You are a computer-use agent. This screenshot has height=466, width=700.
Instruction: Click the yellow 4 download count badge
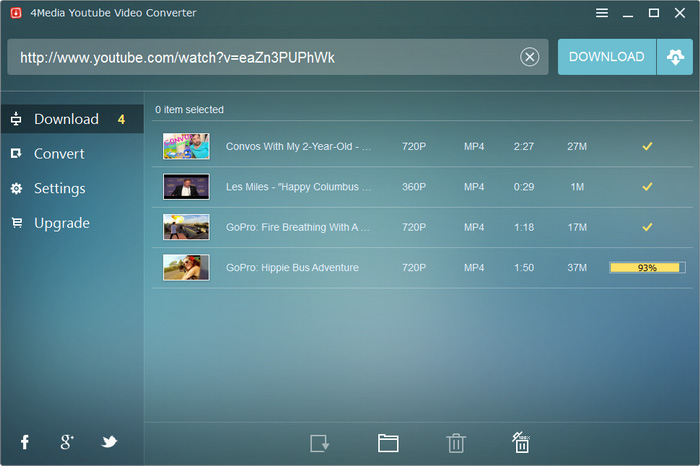coord(121,119)
